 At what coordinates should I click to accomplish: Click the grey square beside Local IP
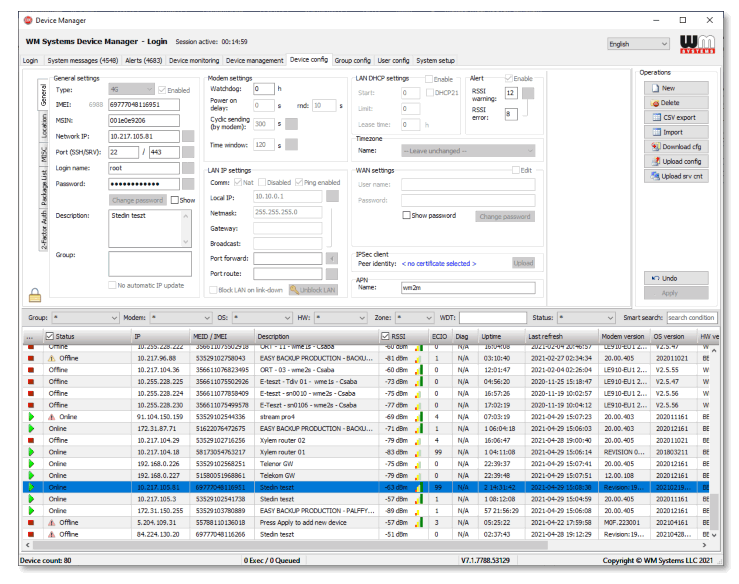332,196
